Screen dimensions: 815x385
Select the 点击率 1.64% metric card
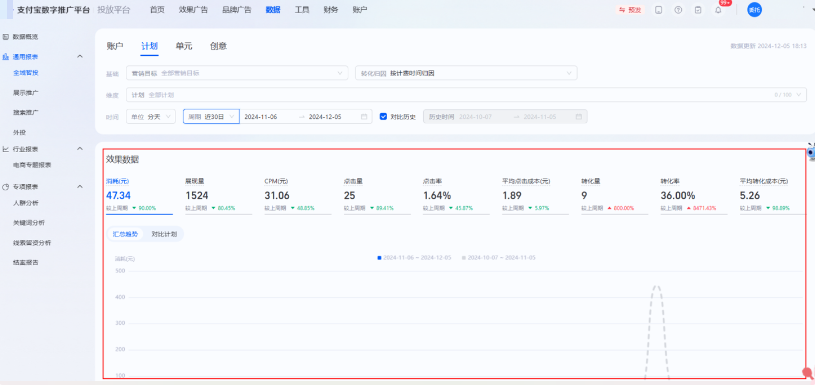click(456, 195)
